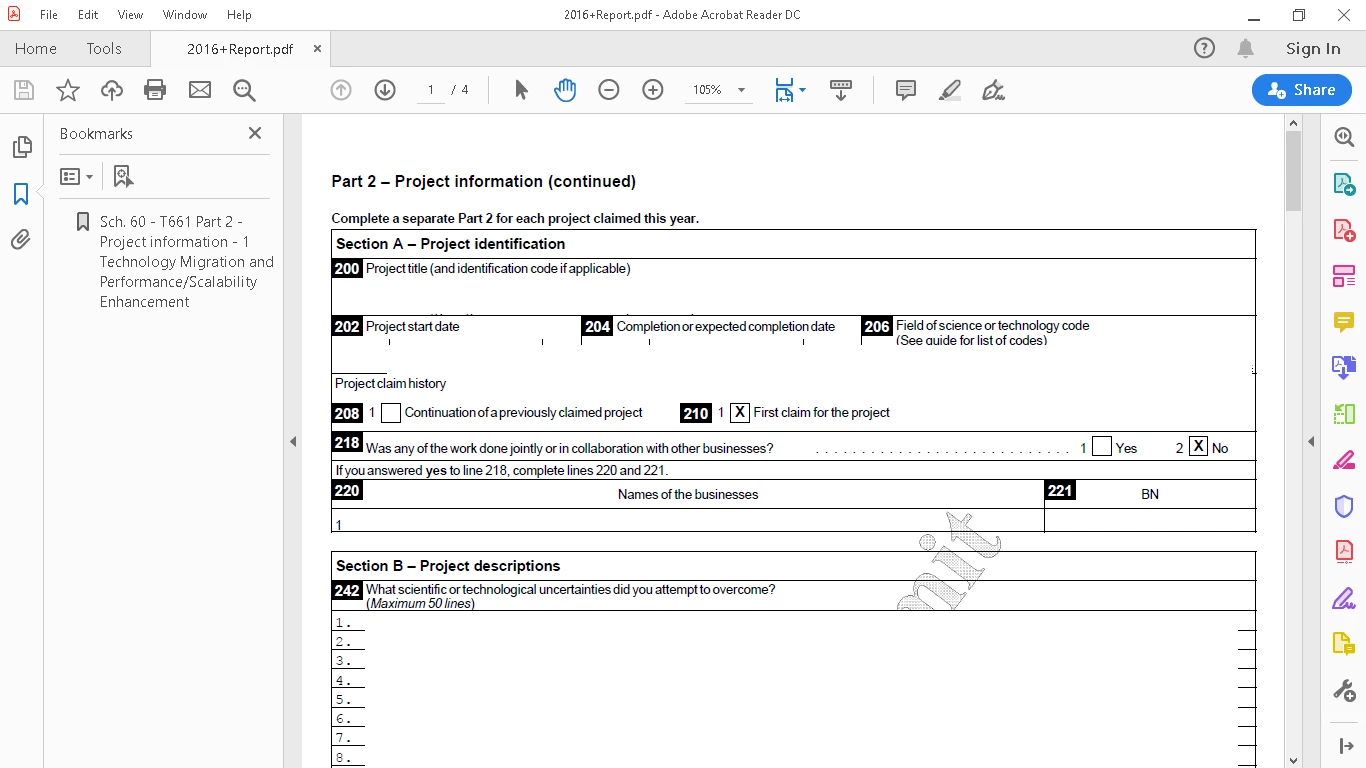Open the Edit menu
Image resolution: width=1366 pixels, height=768 pixels.
[88, 15]
